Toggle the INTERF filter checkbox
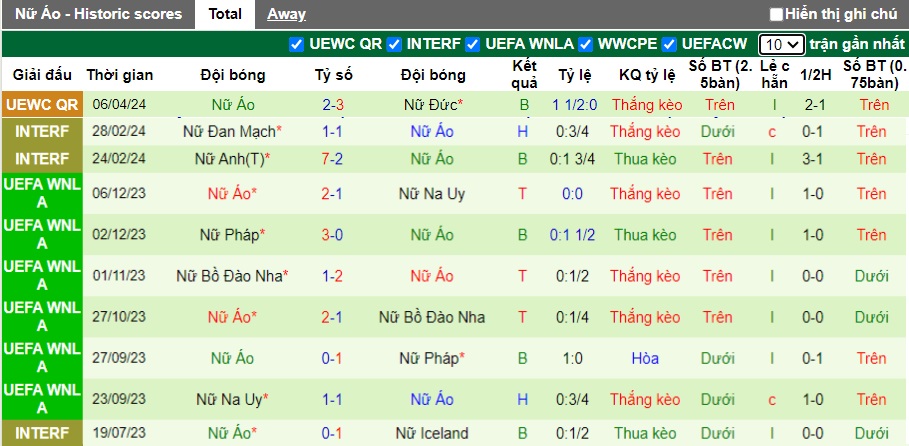This screenshot has width=909, height=446. click(x=395, y=44)
